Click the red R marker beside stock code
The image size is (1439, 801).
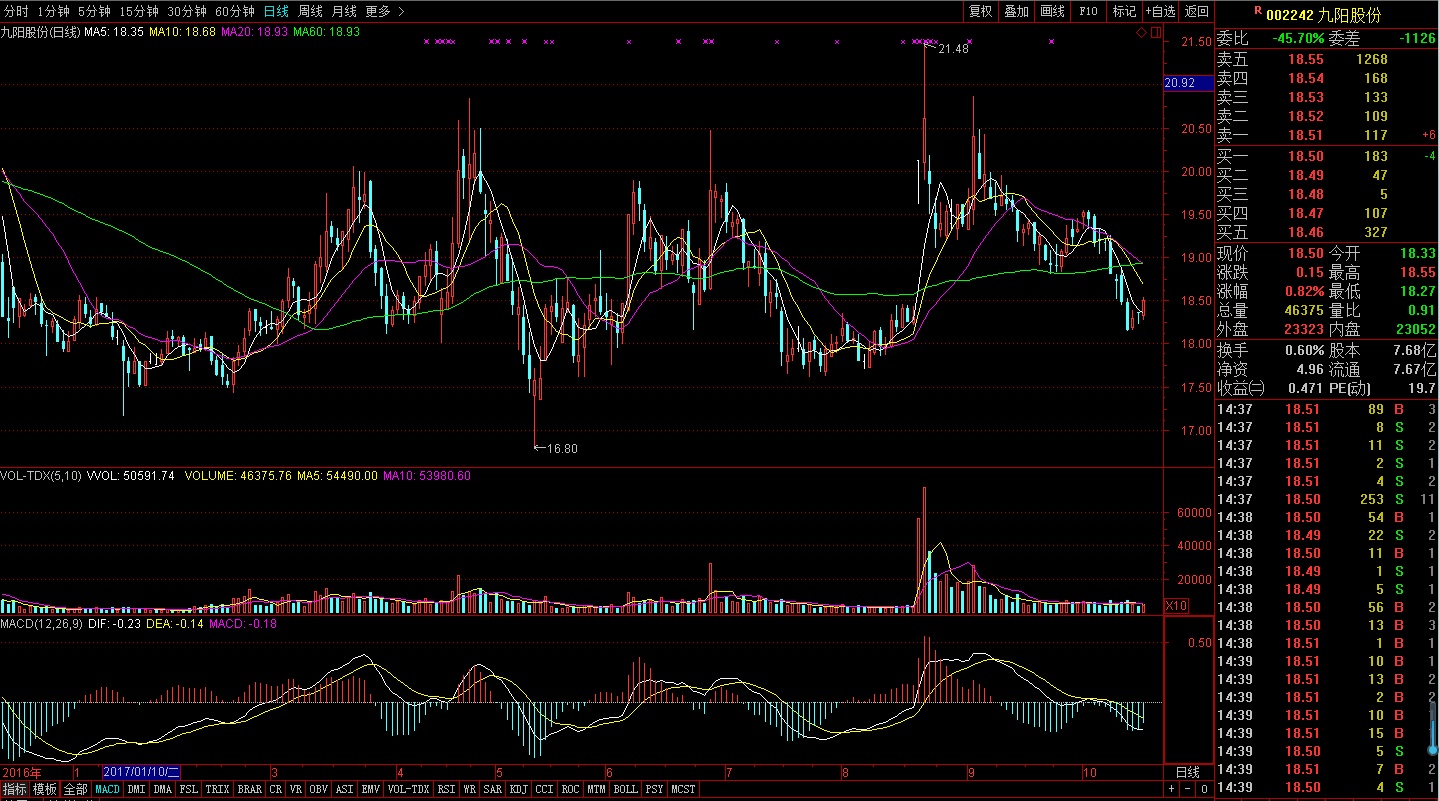coord(1257,10)
